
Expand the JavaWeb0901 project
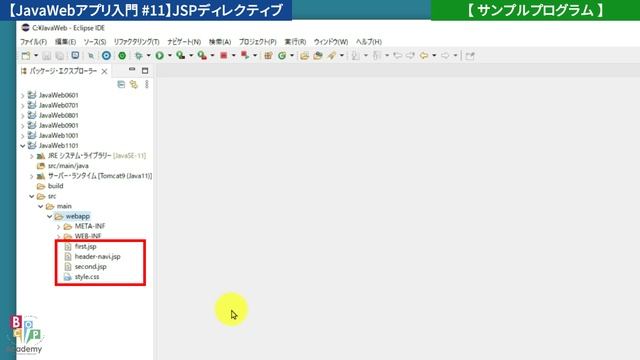(23, 126)
